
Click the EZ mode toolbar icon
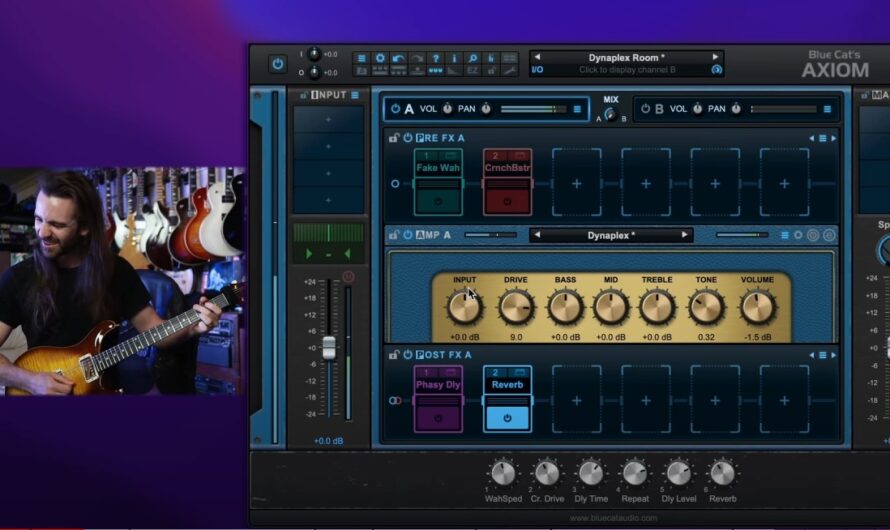[472, 70]
